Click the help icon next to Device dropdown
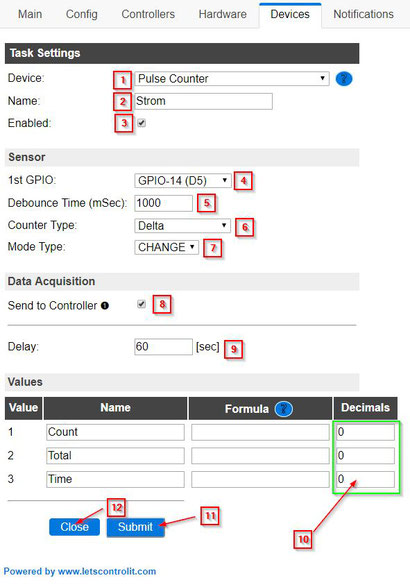 [344, 79]
